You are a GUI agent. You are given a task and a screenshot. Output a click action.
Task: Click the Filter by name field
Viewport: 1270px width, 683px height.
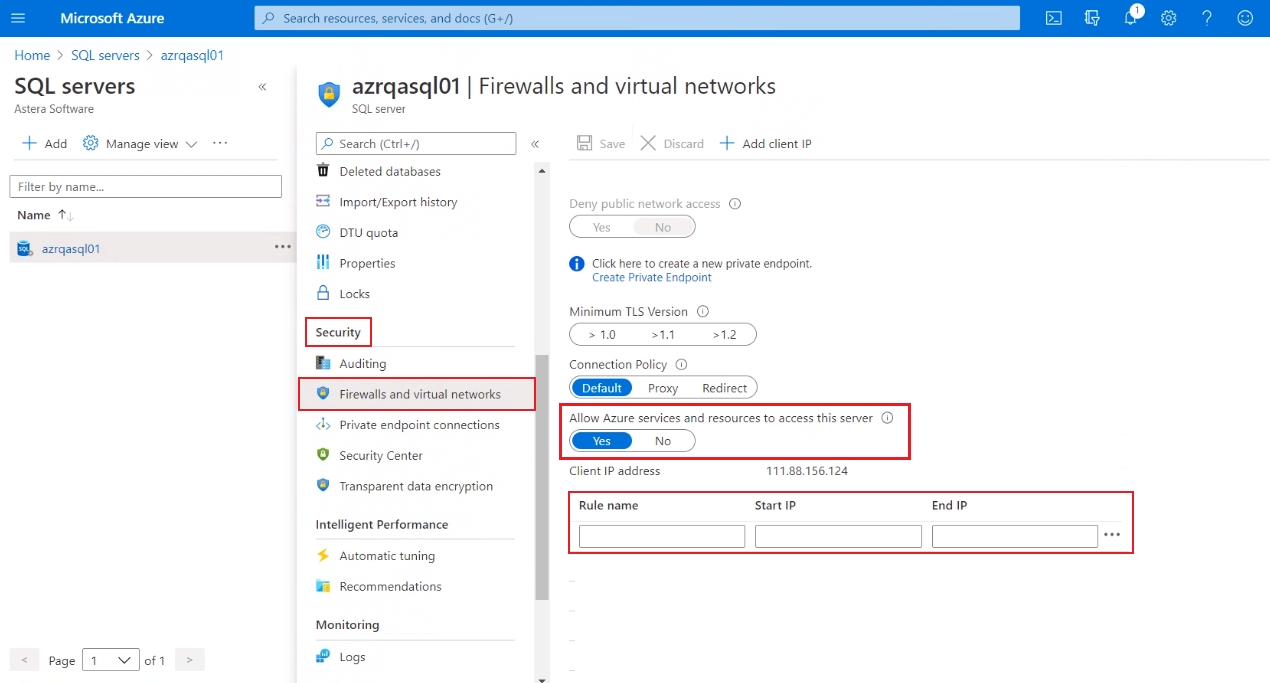(146, 187)
